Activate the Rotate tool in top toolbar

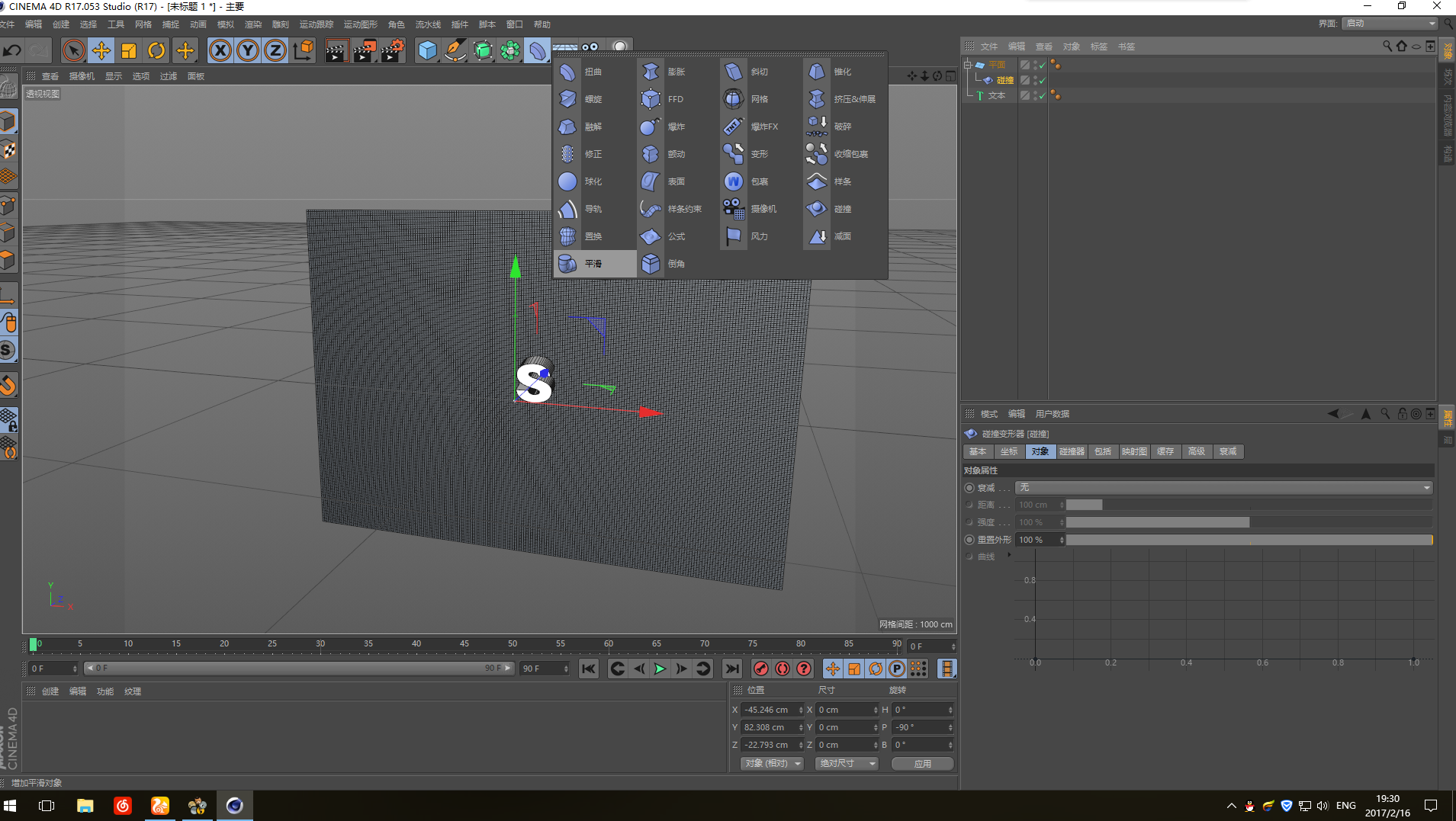pyautogui.click(x=156, y=51)
